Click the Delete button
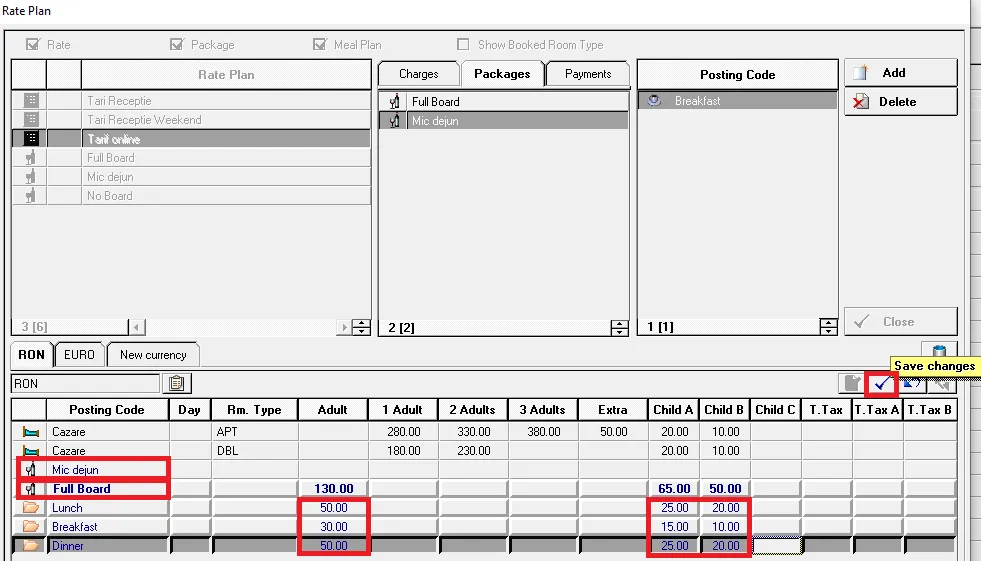 pyautogui.click(x=901, y=101)
